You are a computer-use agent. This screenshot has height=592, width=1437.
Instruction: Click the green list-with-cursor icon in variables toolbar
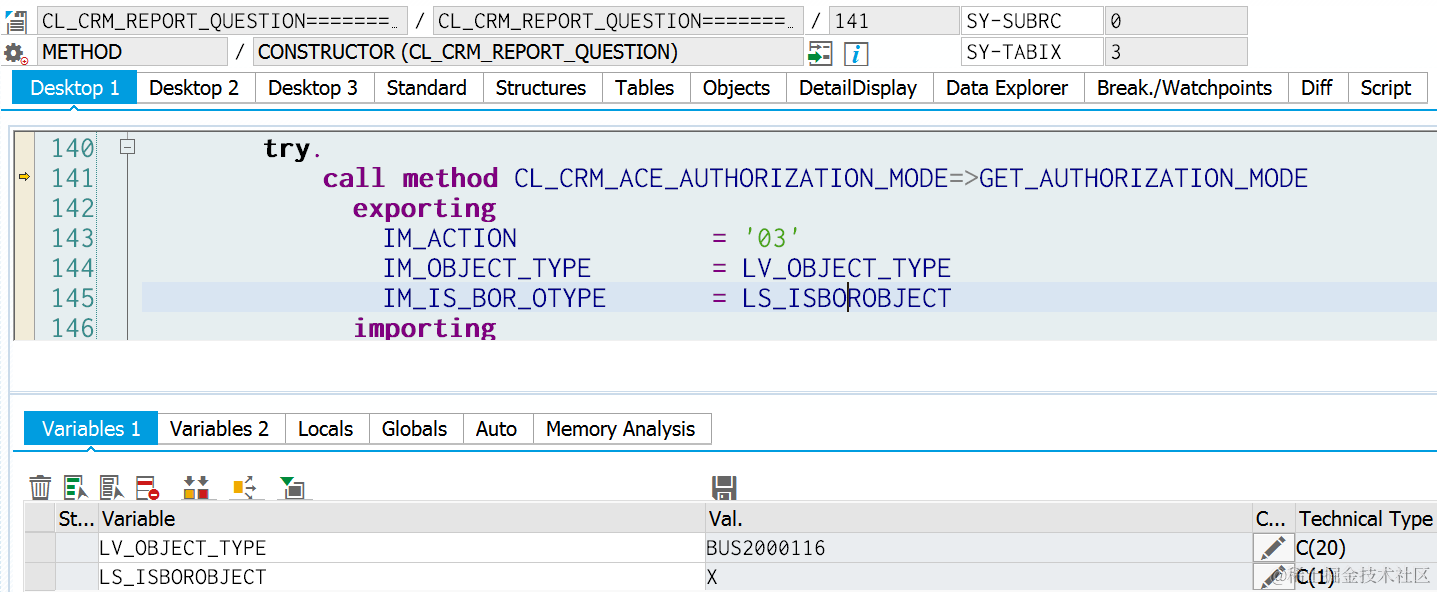[76, 487]
